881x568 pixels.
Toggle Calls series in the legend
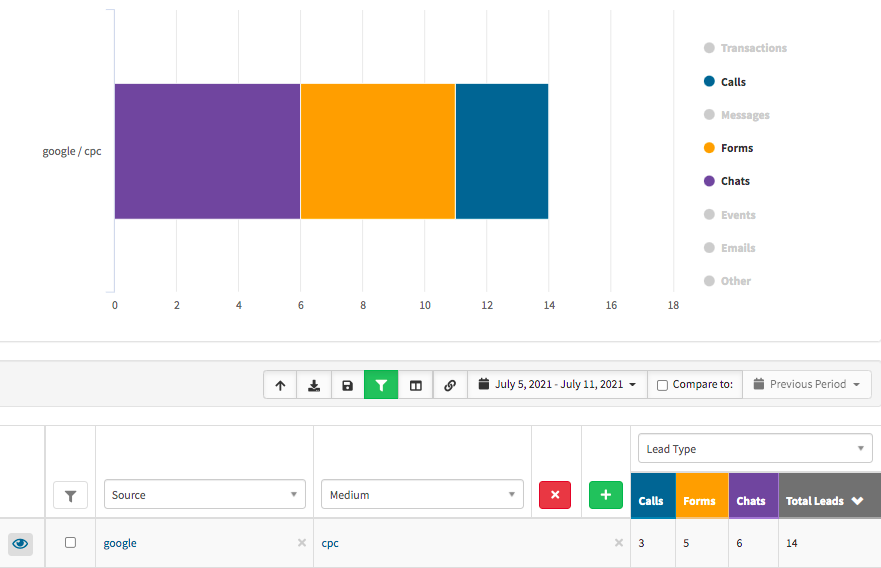[x=725, y=82]
